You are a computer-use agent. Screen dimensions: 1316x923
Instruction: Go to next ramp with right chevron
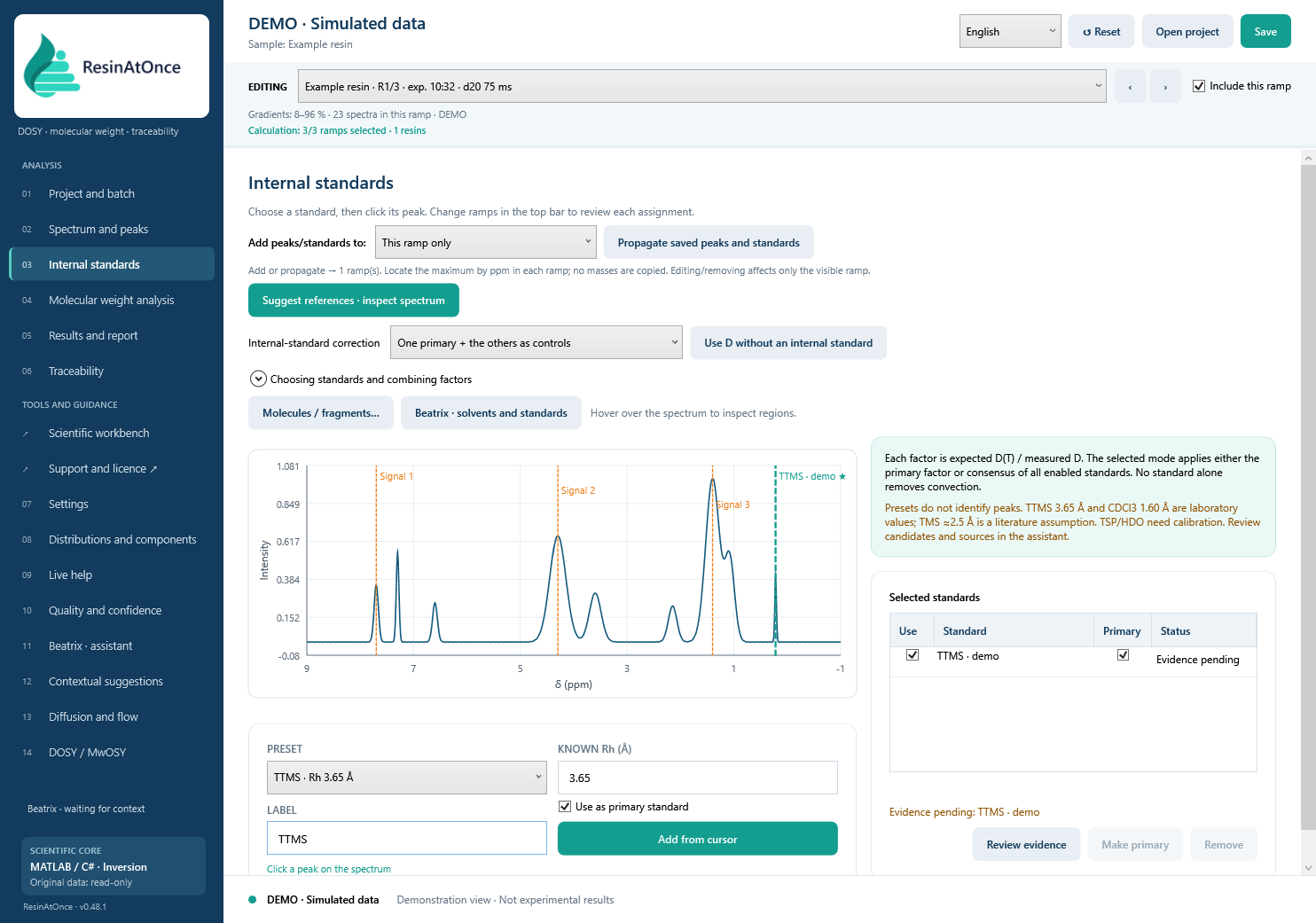point(1165,86)
